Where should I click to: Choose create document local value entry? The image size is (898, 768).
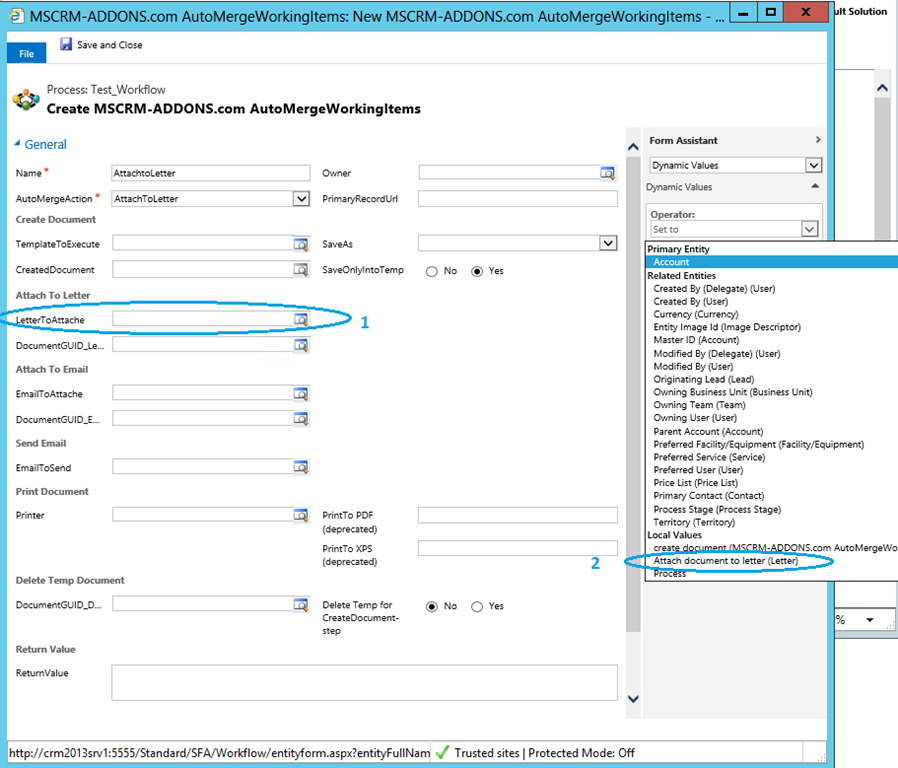(x=775, y=548)
